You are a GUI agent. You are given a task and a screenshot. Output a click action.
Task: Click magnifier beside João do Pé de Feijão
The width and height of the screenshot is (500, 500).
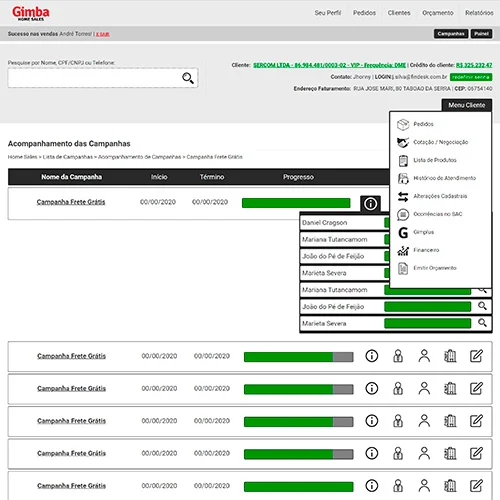pyautogui.click(x=482, y=306)
